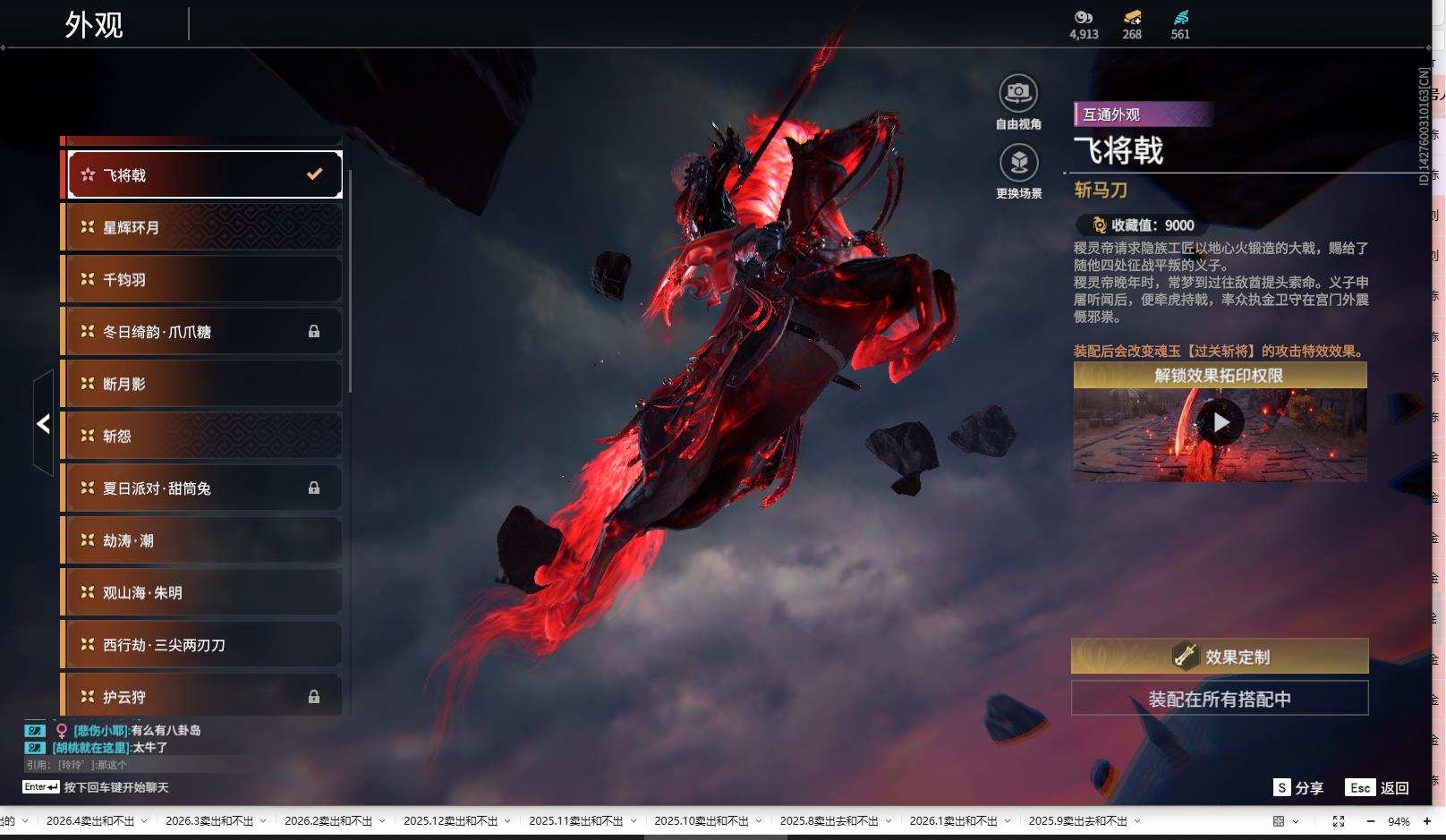This screenshot has height=840, width=1446.
Task: Open dropdown arrow of tab 2025.12卖出和不出
Action: point(507,821)
